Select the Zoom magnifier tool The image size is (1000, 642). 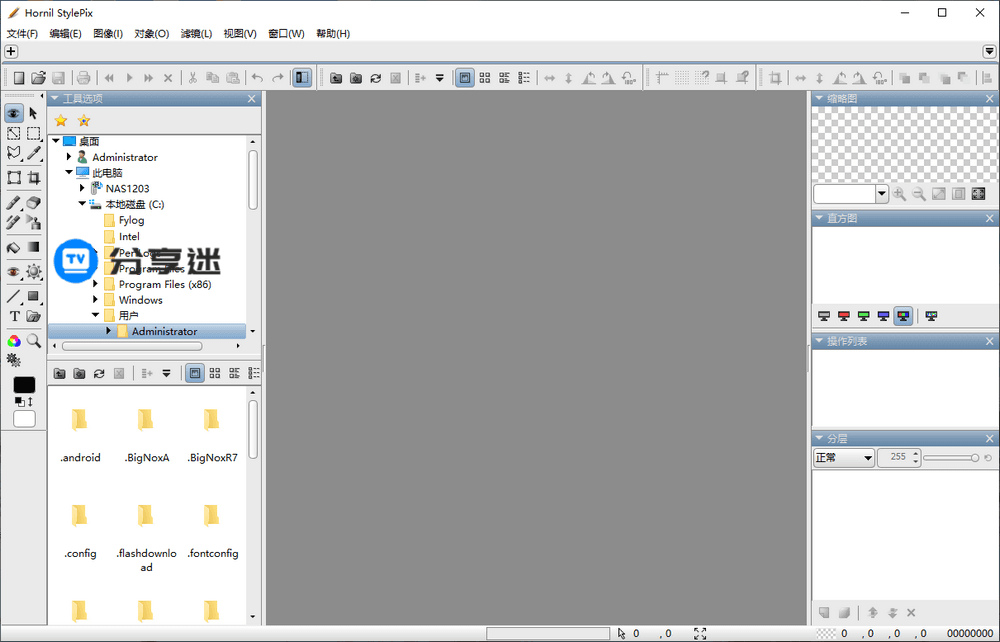(33, 341)
